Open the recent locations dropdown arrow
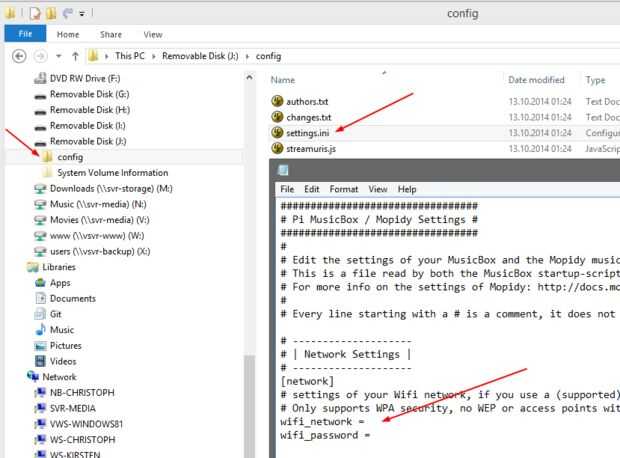 tap(58, 56)
